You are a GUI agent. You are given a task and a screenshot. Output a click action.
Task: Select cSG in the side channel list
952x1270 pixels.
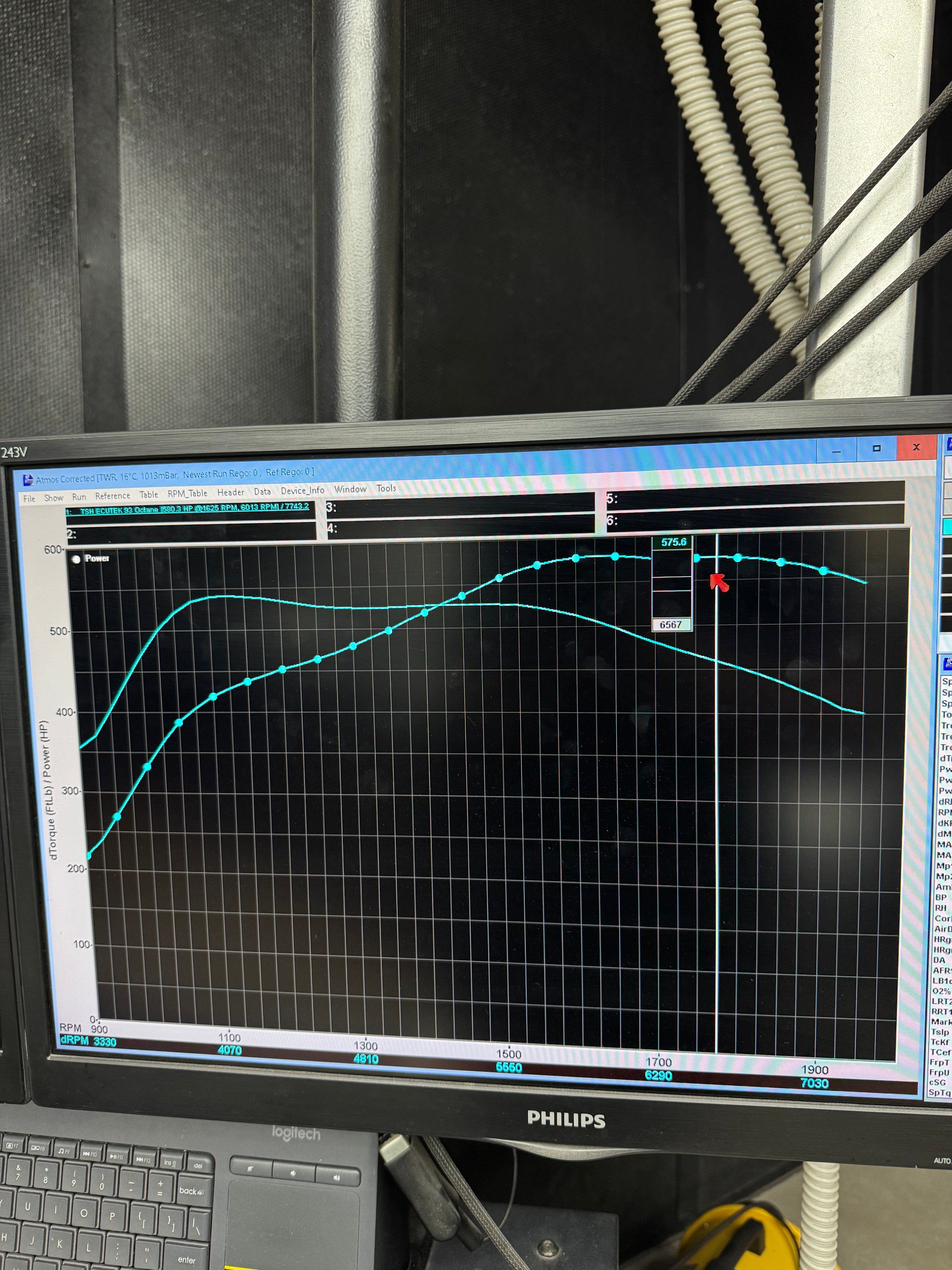(x=938, y=1083)
